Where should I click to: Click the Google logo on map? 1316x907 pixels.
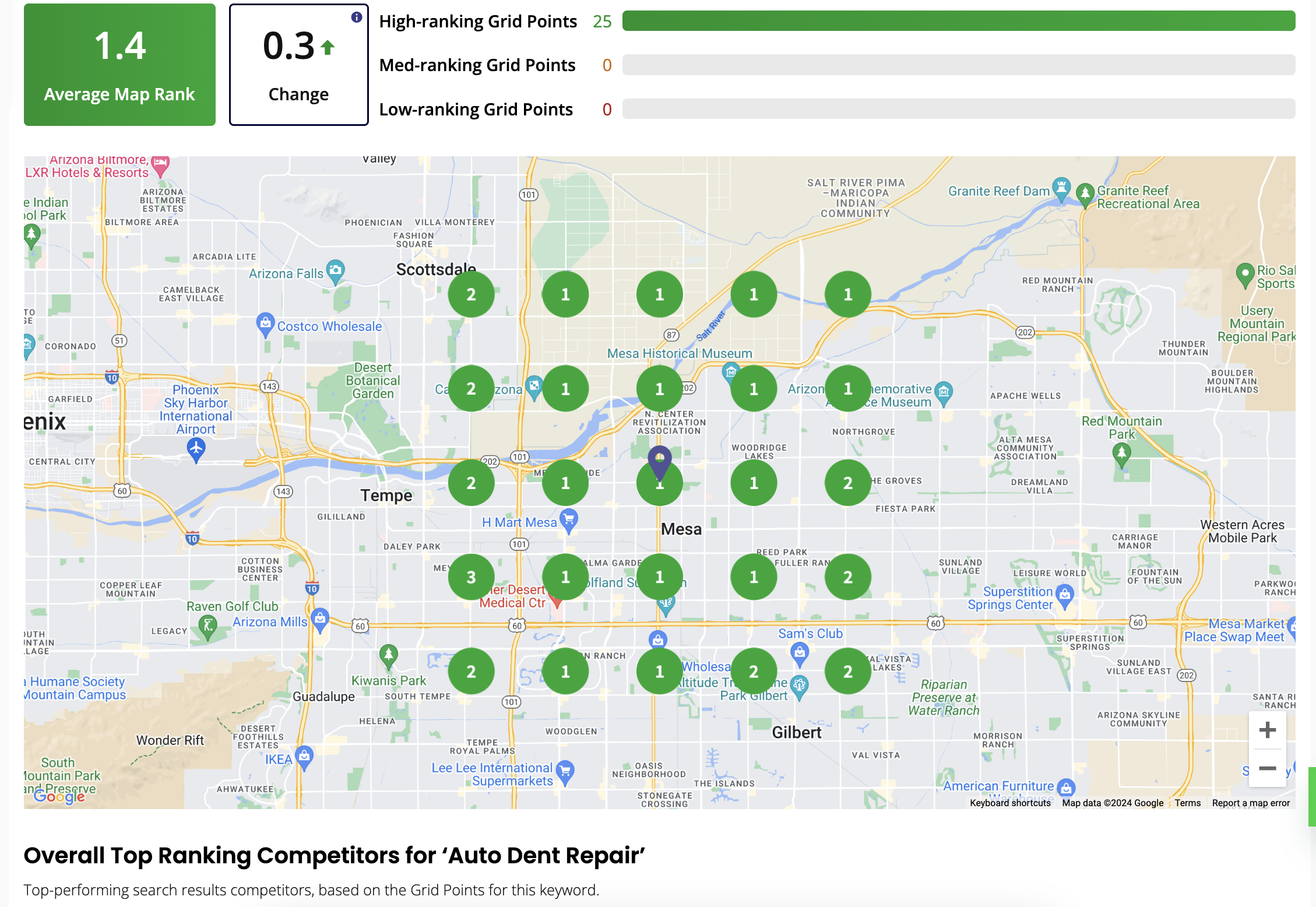[x=59, y=796]
